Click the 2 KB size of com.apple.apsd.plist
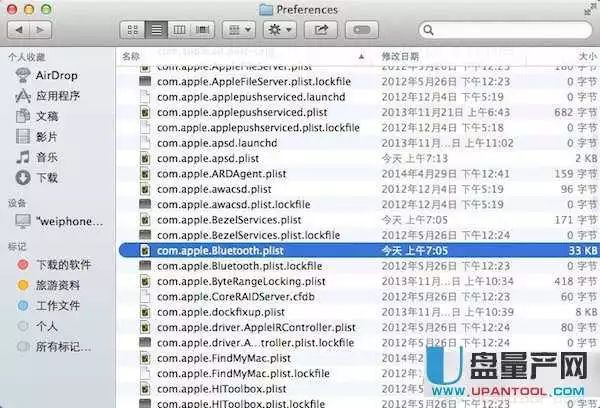This screenshot has width=600, height=408. [x=586, y=158]
